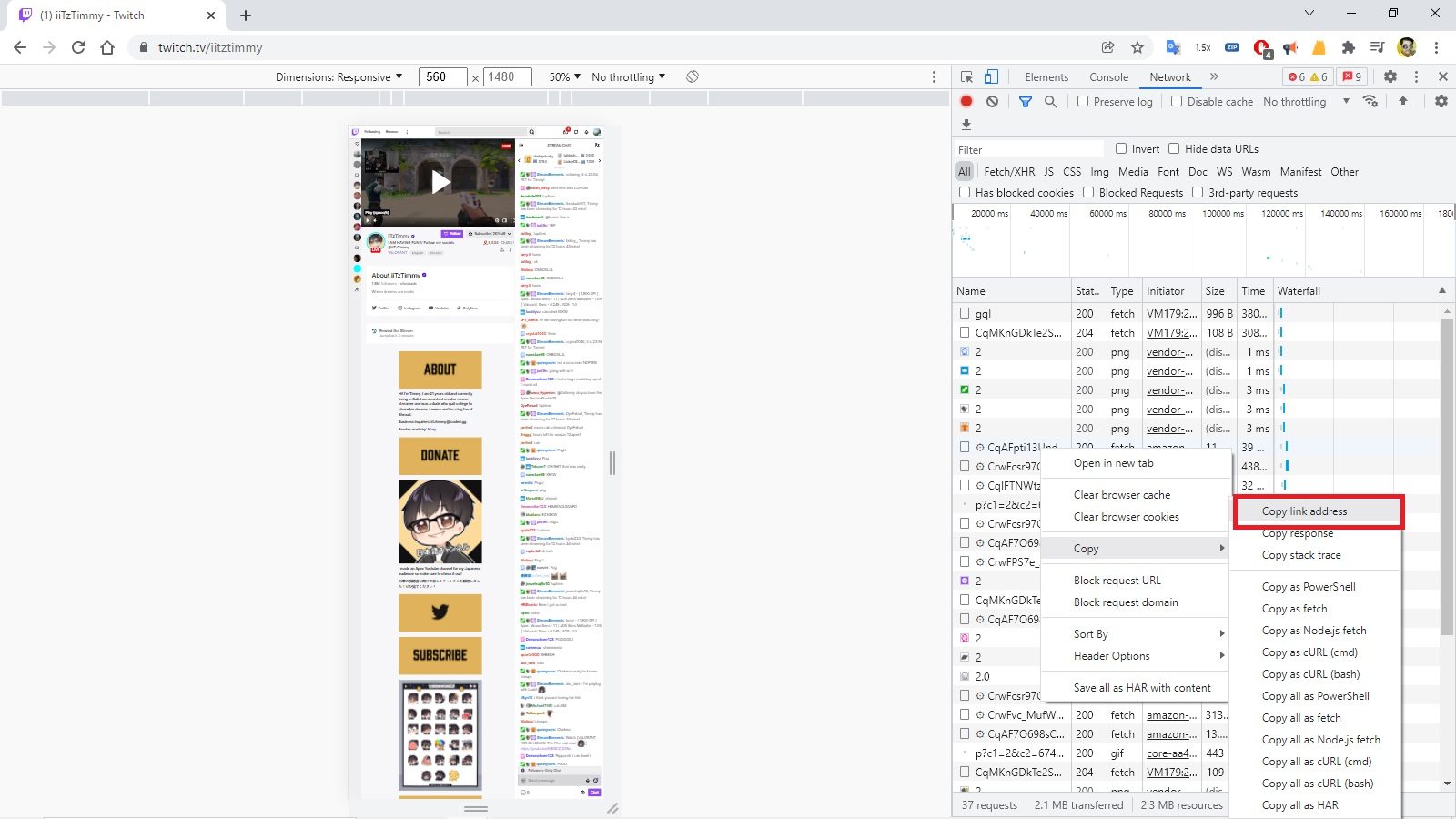The image size is (1456, 819).
Task: Open the tab search chevron
Action: tap(1309, 13)
